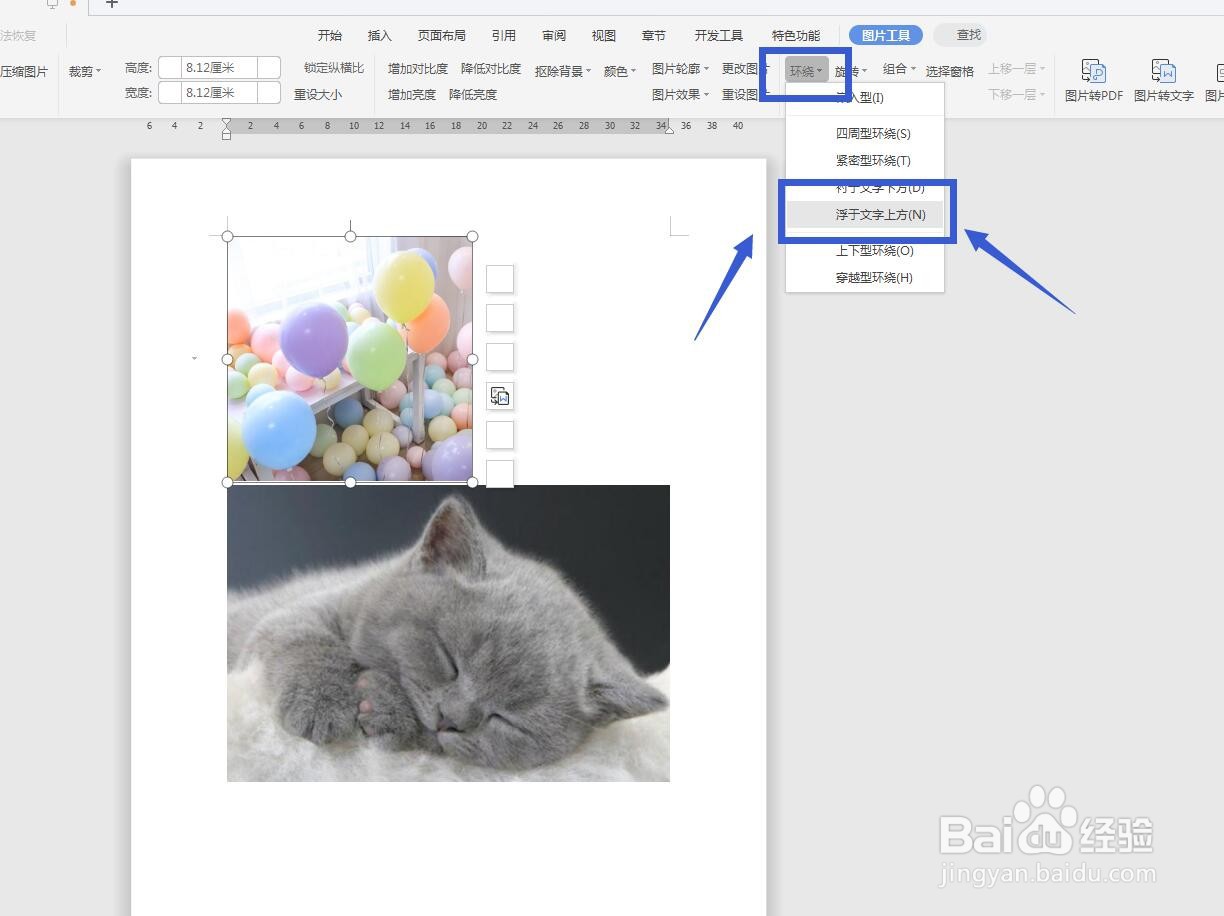The height and width of the screenshot is (916, 1224).
Task: Switch to the 视图 tab
Action: (x=604, y=35)
